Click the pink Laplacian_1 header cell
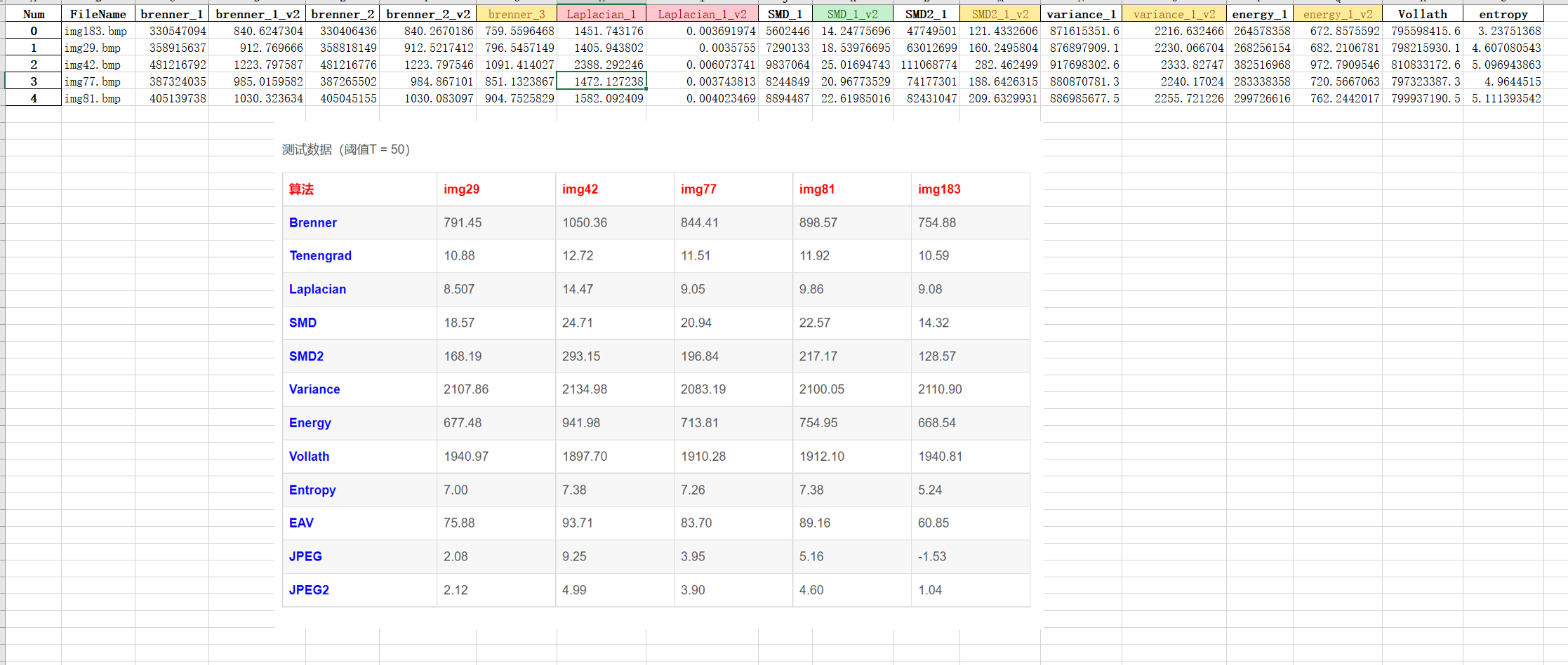The image size is (1568, 665). pos(602,14)
